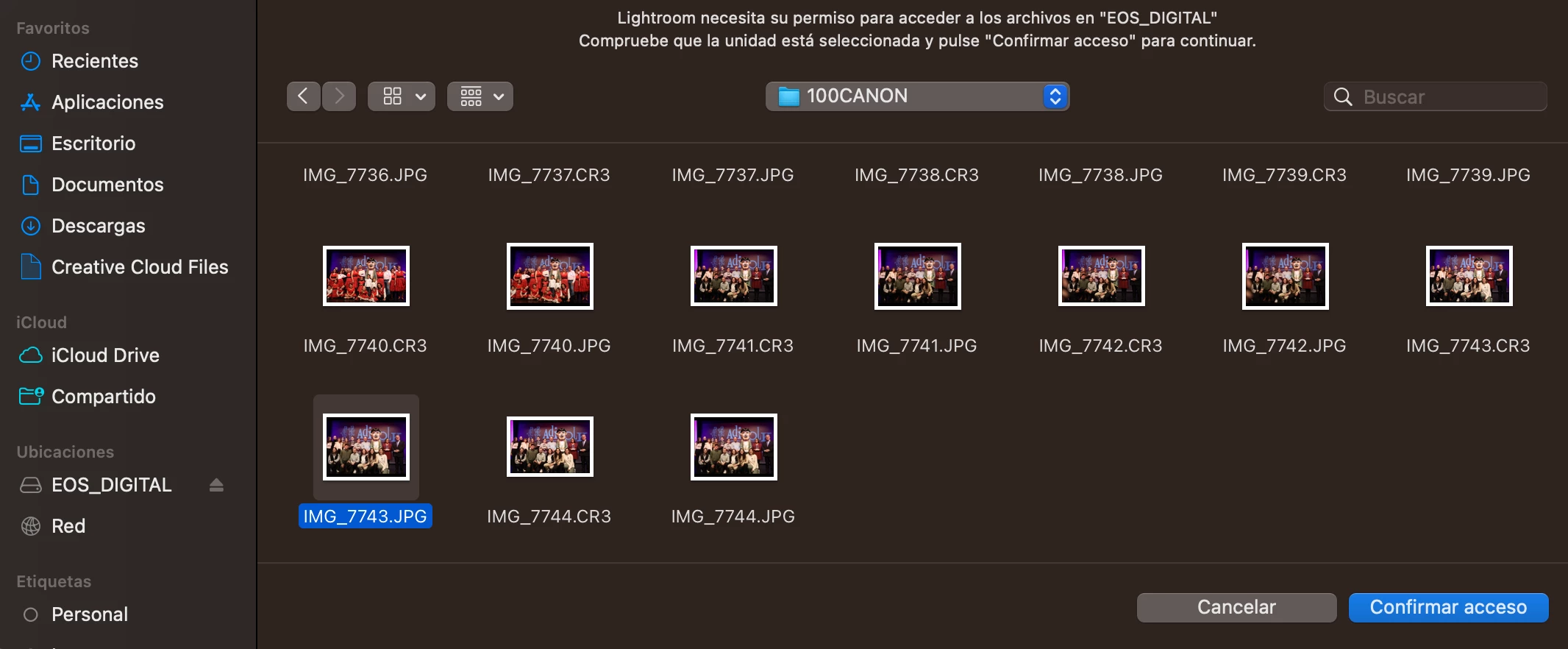The height and width of the screenshot is (649, 1568).
Task: Open the Escritorio sidebar item
Action: [x=93, y=143]
